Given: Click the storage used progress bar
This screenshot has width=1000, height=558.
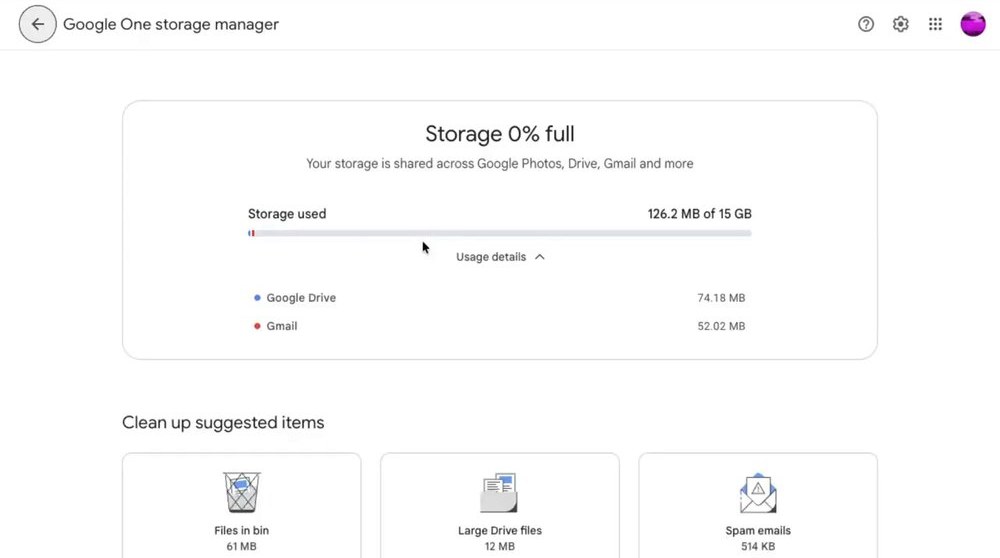Looking at the screenshot, I should (x=500, y=233).
